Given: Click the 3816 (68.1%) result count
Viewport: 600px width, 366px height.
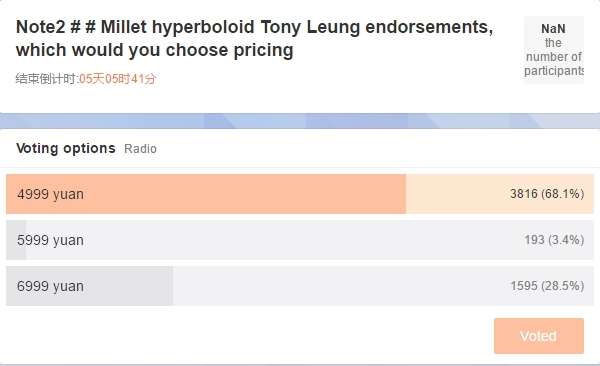Looking at the screenshot, I should coord(547,194).
